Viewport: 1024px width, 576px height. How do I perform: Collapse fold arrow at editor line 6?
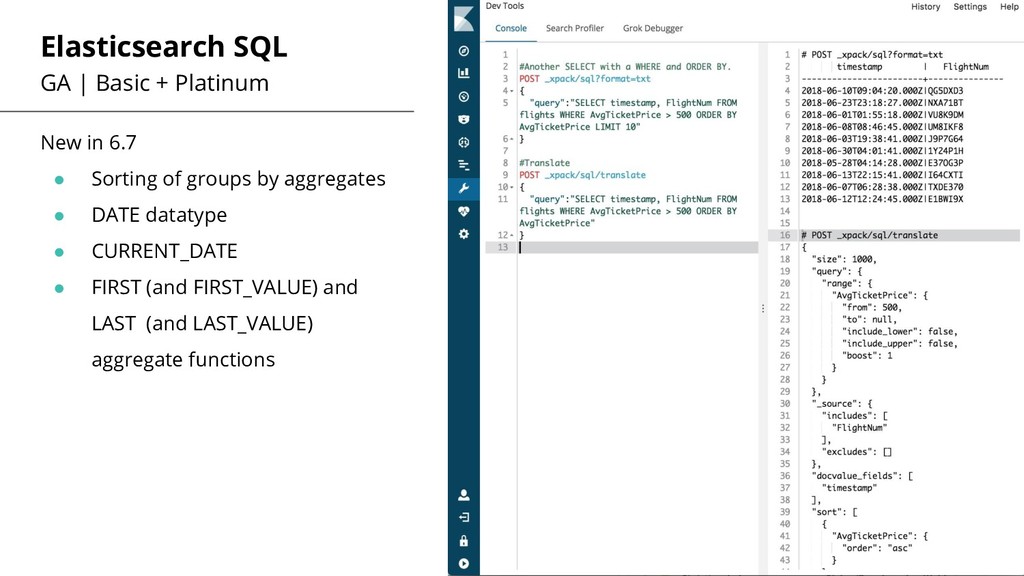(x=512, y=139)
